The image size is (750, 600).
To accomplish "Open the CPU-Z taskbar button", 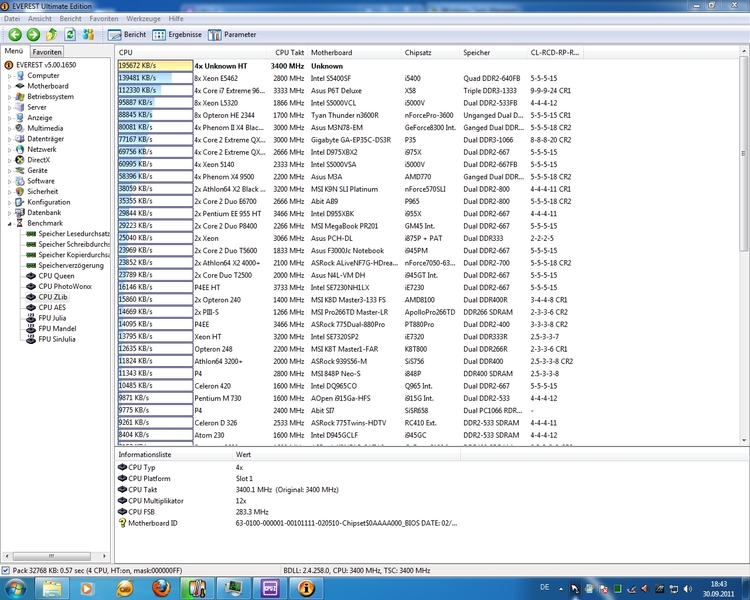I will point(270,588).
